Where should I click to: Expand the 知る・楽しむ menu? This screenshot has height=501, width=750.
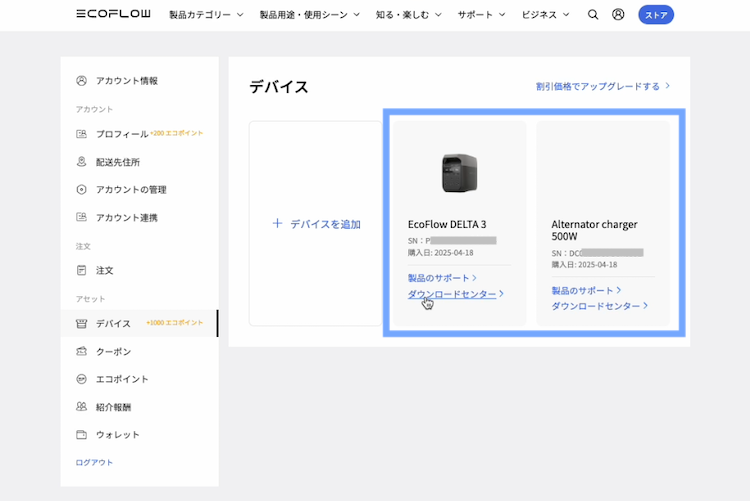[x=408, y=15]
